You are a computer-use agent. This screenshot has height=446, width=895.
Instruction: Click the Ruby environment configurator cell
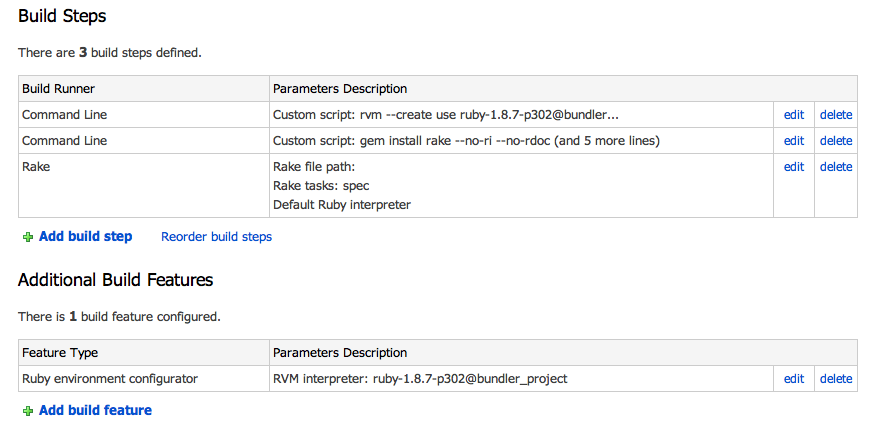(144, 379)
